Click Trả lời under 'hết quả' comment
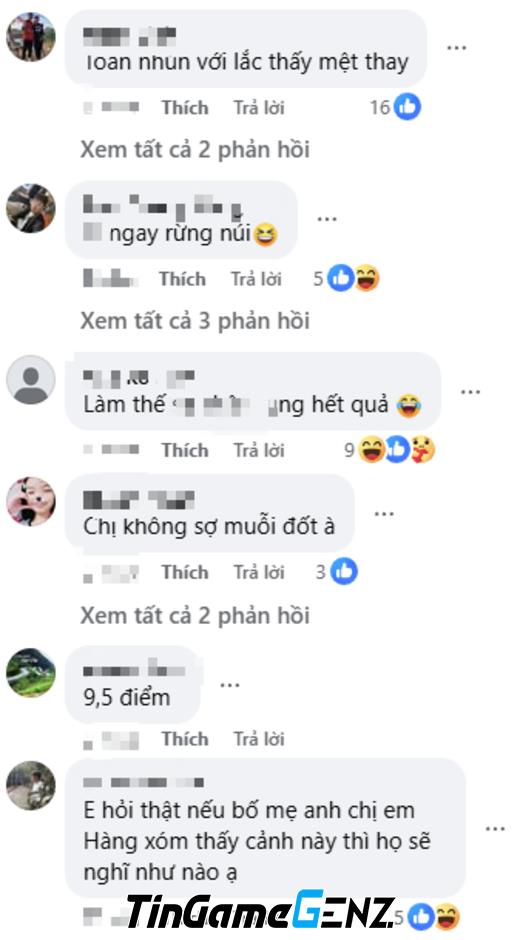 pyautogui.click(x=259, y=450)
